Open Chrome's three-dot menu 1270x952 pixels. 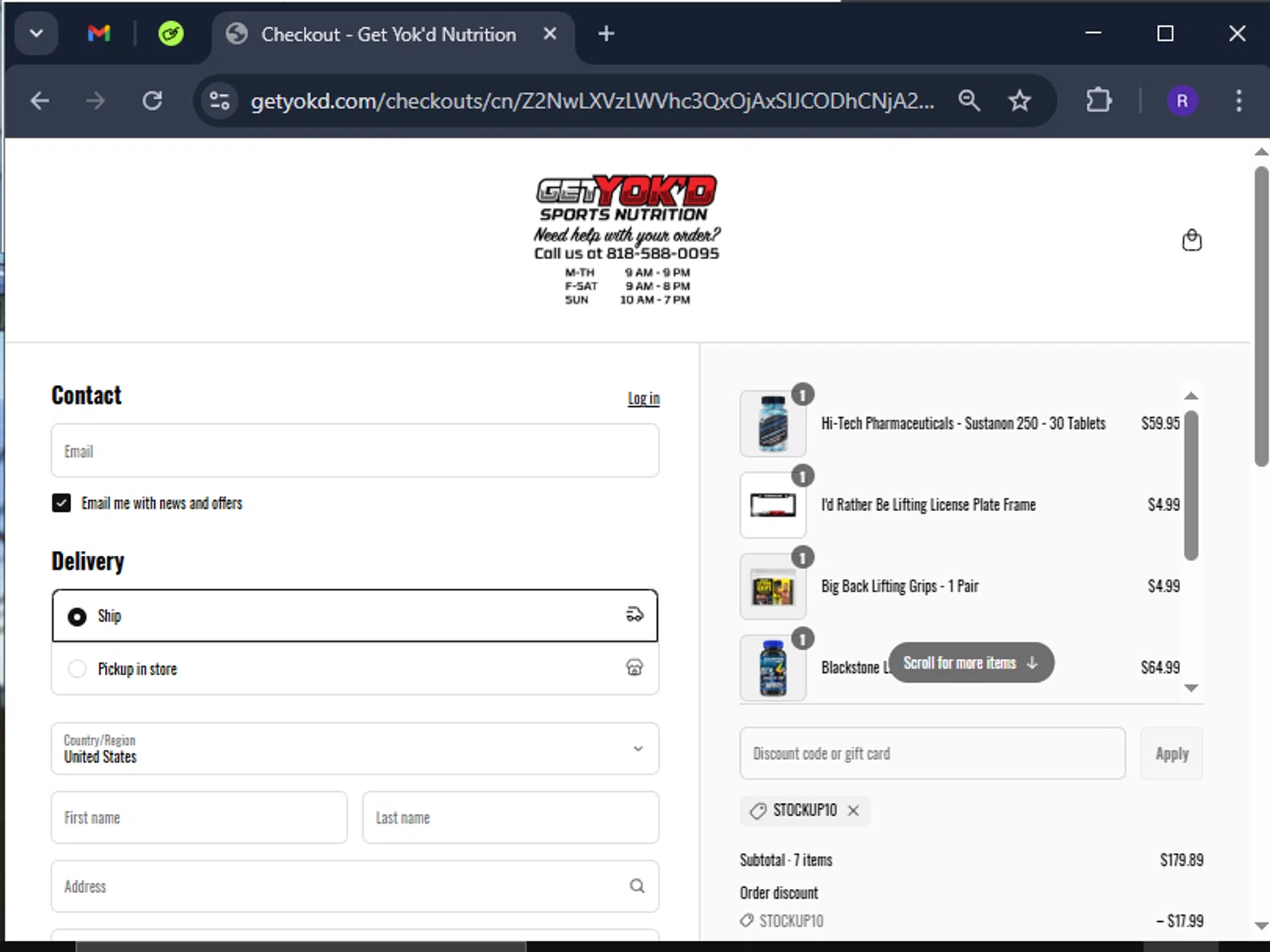[1239, 101]
